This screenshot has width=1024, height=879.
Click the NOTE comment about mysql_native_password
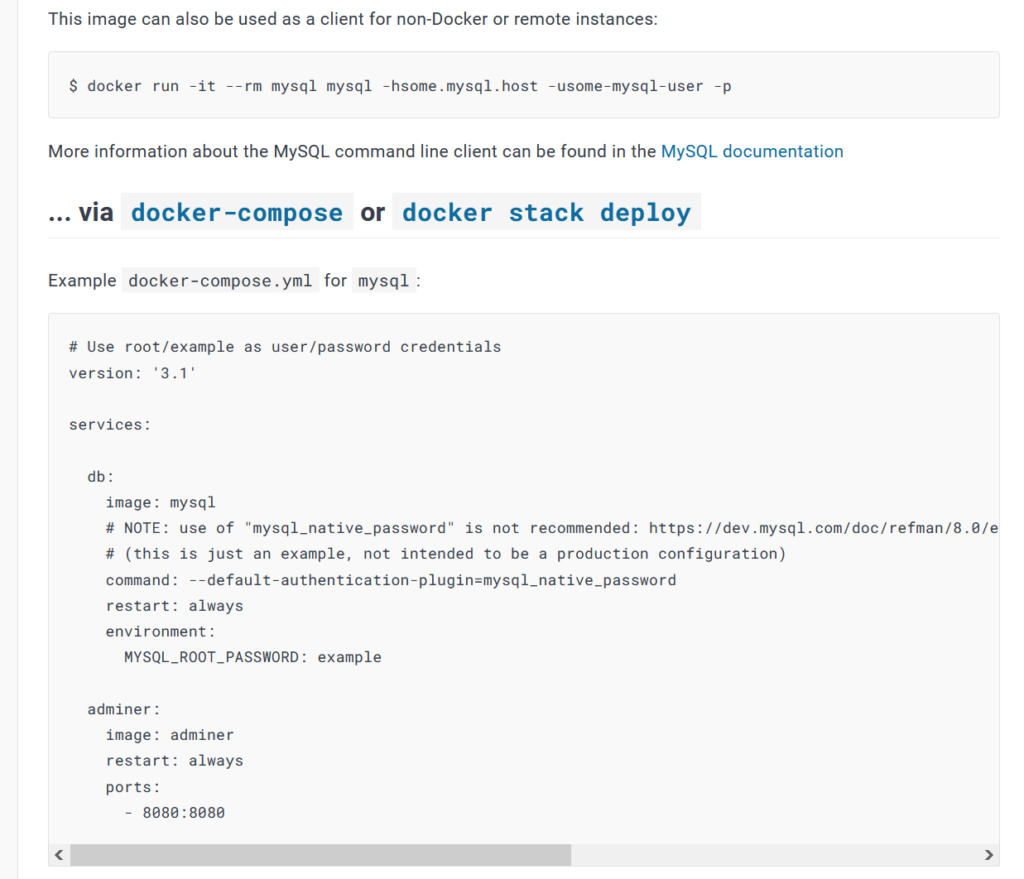coord(552,528)
